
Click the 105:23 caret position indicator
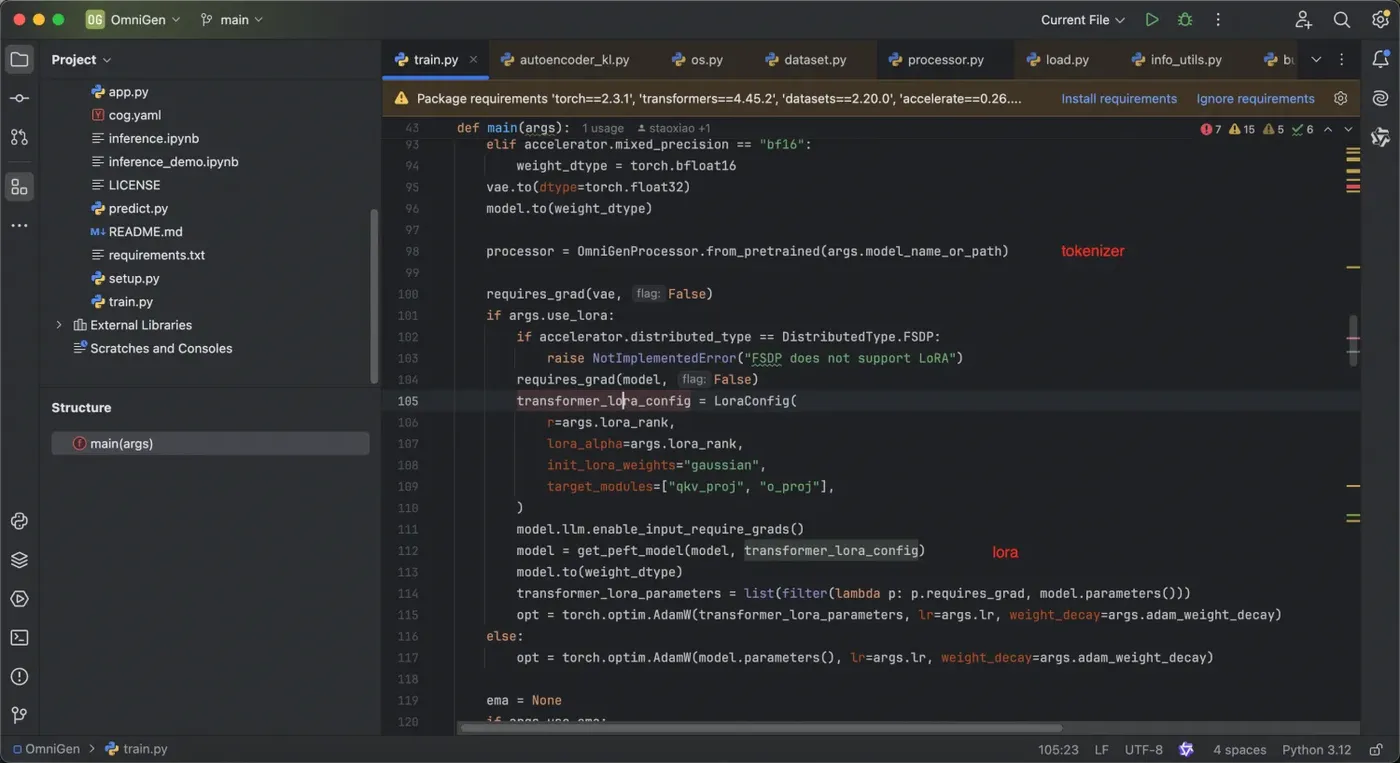coord(1058,749)
